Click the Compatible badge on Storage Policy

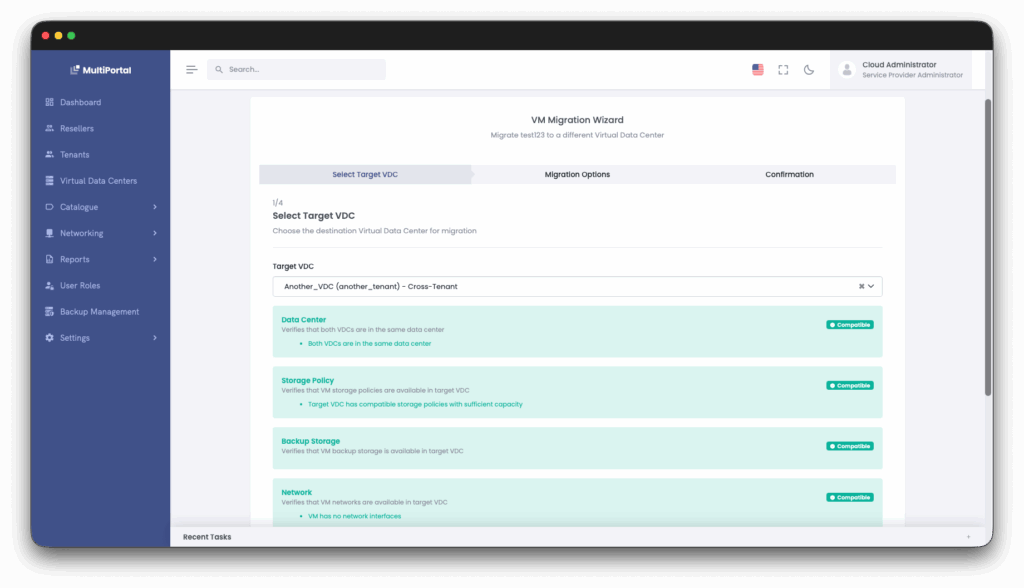[x=849, y=385]
